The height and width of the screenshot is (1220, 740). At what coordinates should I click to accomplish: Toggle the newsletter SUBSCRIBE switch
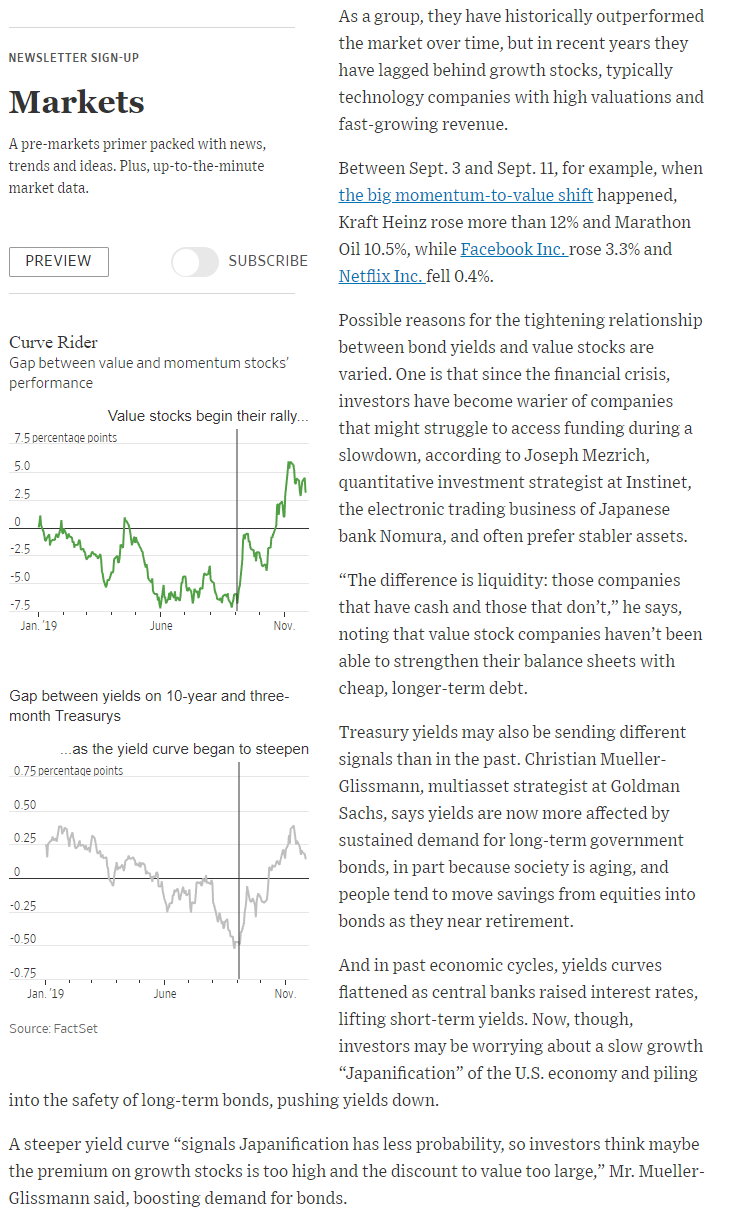194,262
